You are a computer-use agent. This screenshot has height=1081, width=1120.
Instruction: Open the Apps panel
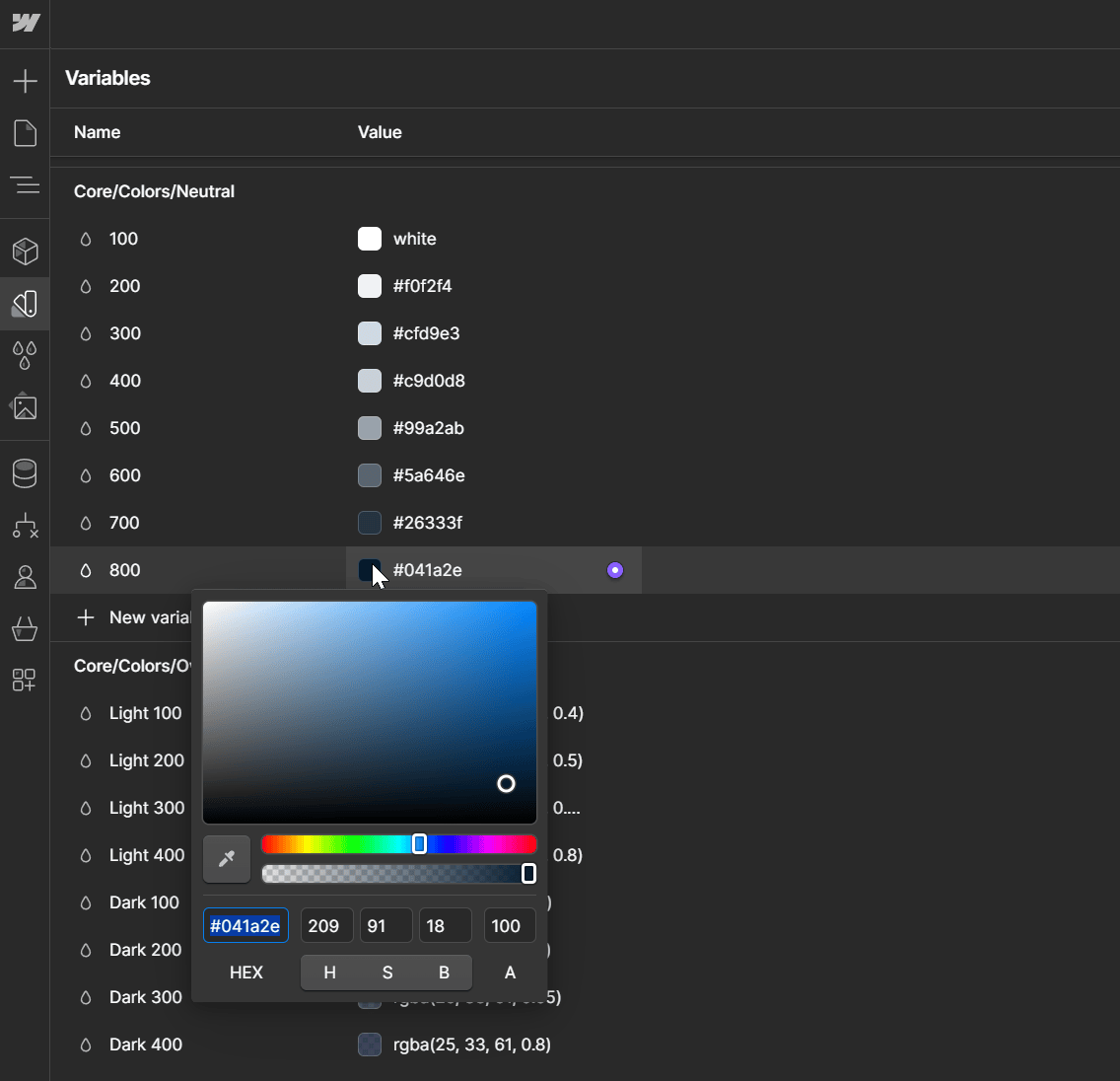(25, 680)
